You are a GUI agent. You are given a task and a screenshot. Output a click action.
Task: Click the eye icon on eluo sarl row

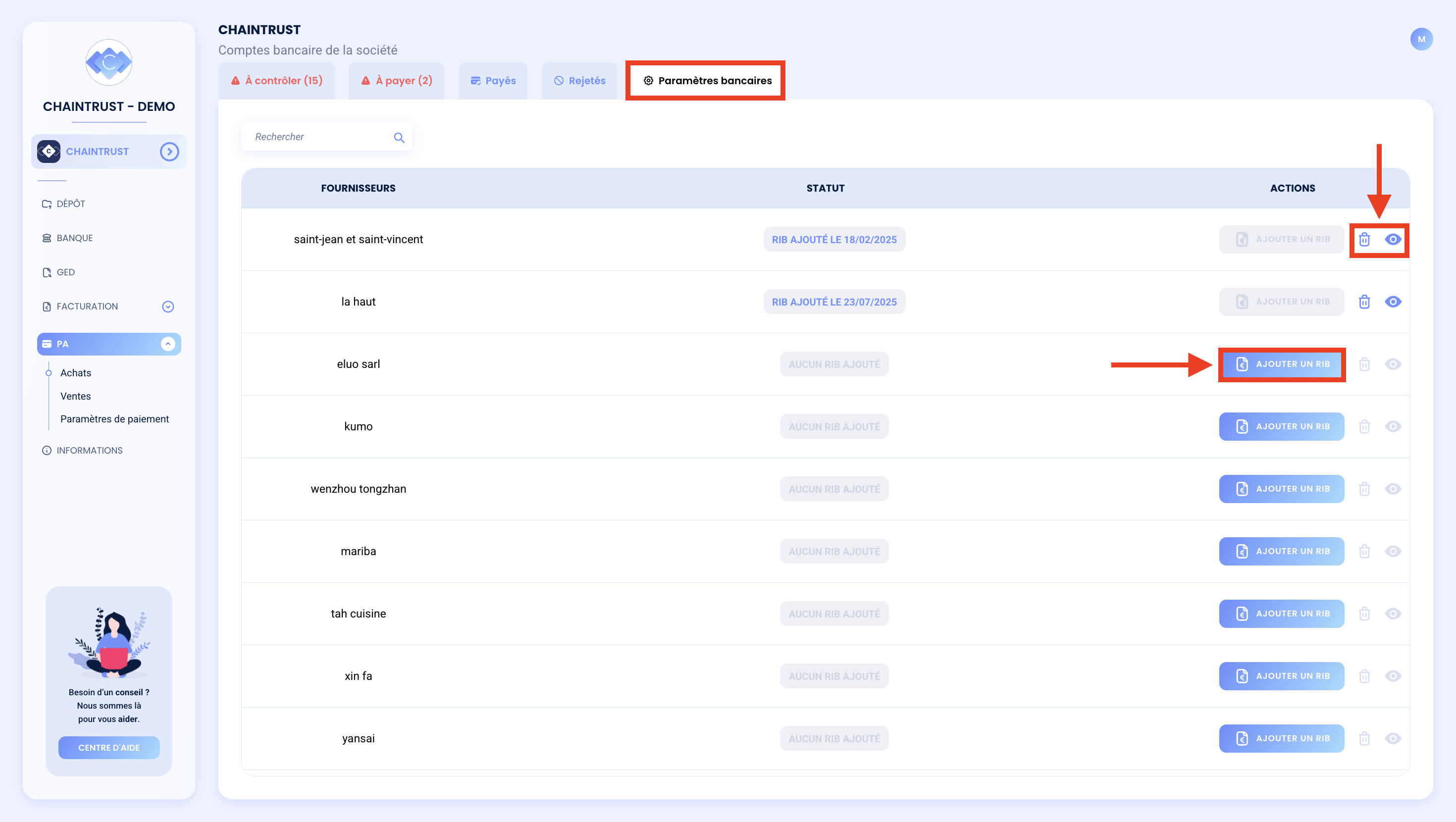click(1393, 364)
